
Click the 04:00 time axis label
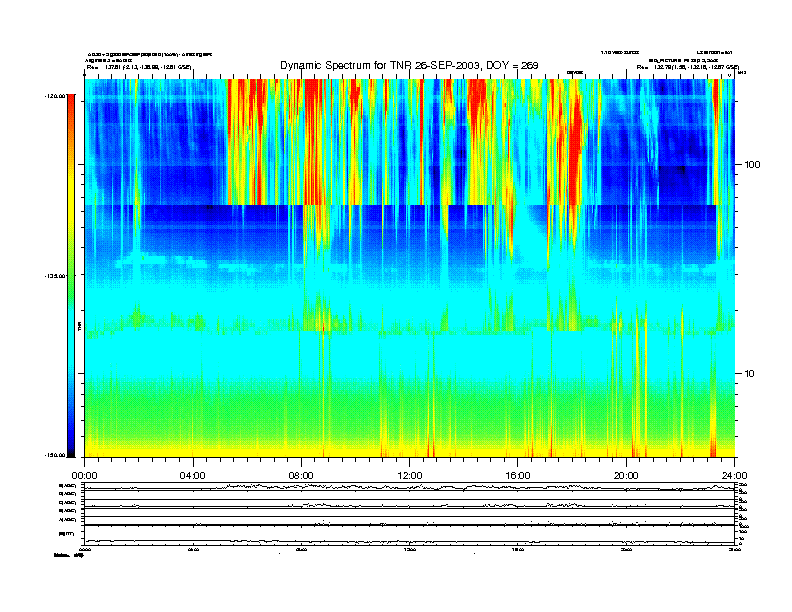(x=193, y=476)
